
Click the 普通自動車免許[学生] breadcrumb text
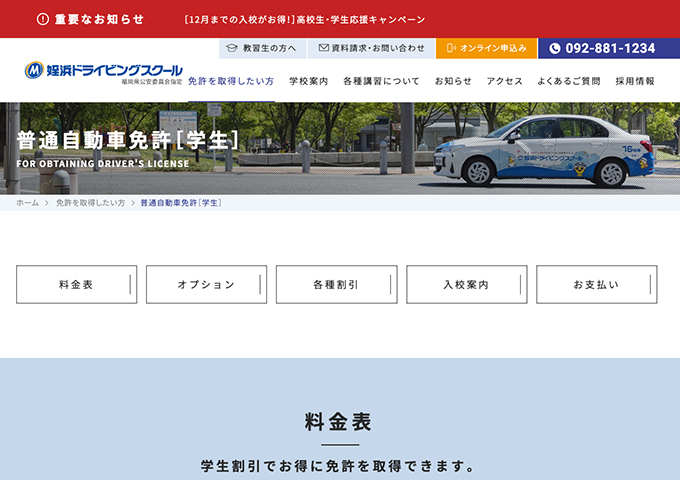click(181, 203)
